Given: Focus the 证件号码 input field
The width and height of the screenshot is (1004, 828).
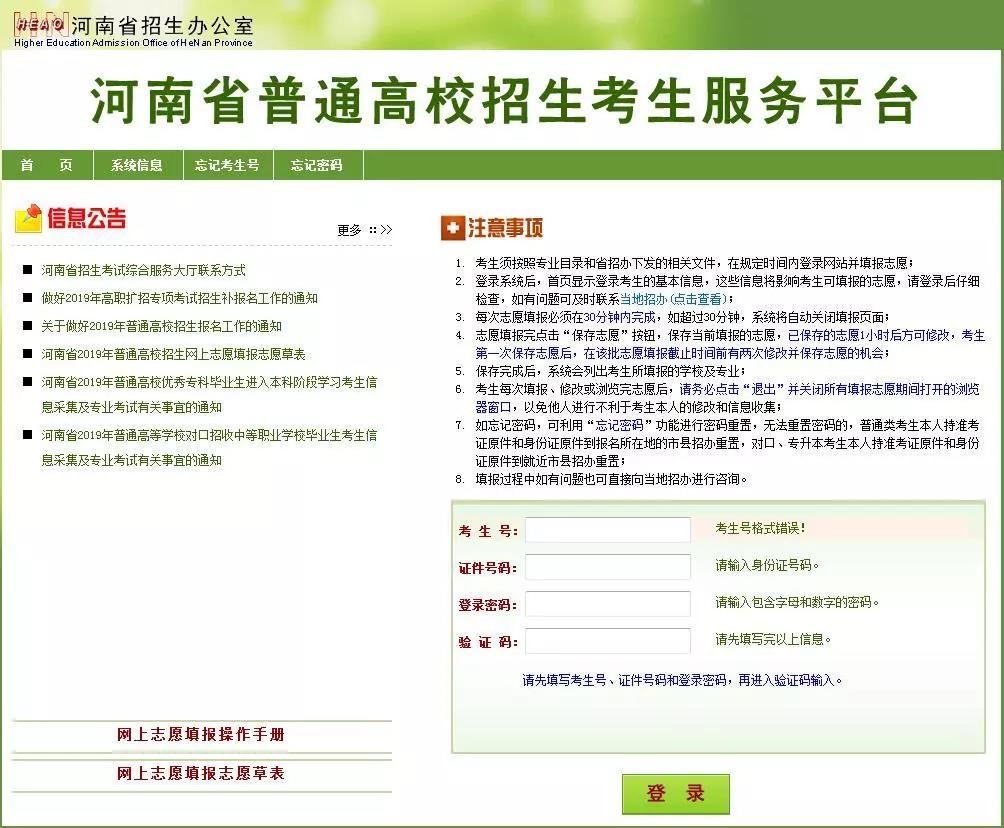Looking at the screenshot, I should (607, 567).
